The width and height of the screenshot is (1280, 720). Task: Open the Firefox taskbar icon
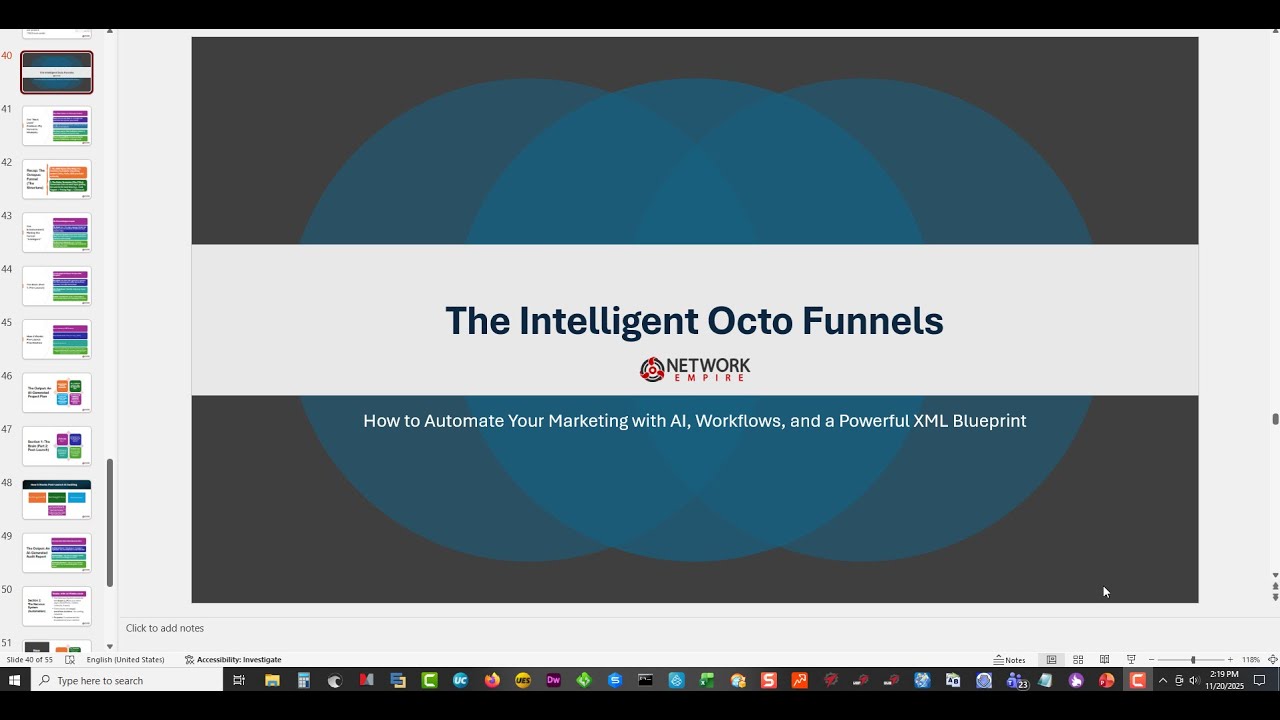pyautogui.click(x=492, y=681)
